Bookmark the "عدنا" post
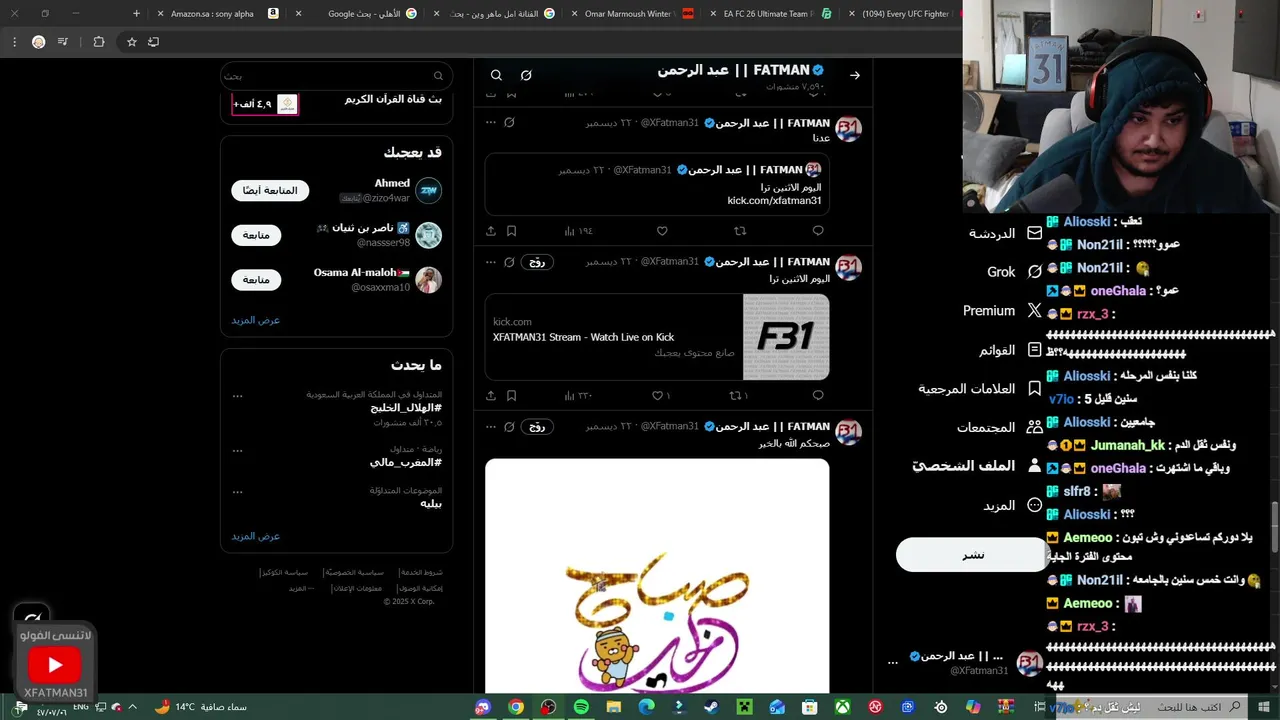 (x=511, y=231)
